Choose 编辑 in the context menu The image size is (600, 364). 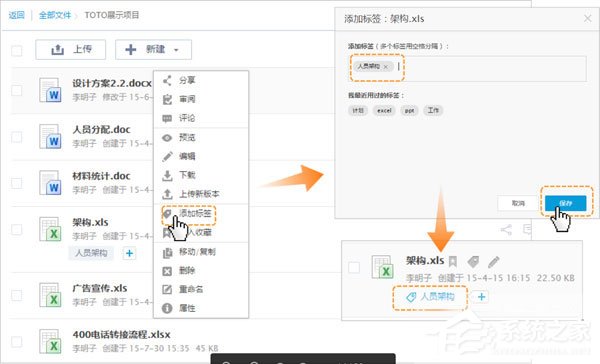[x=201, y=156]
